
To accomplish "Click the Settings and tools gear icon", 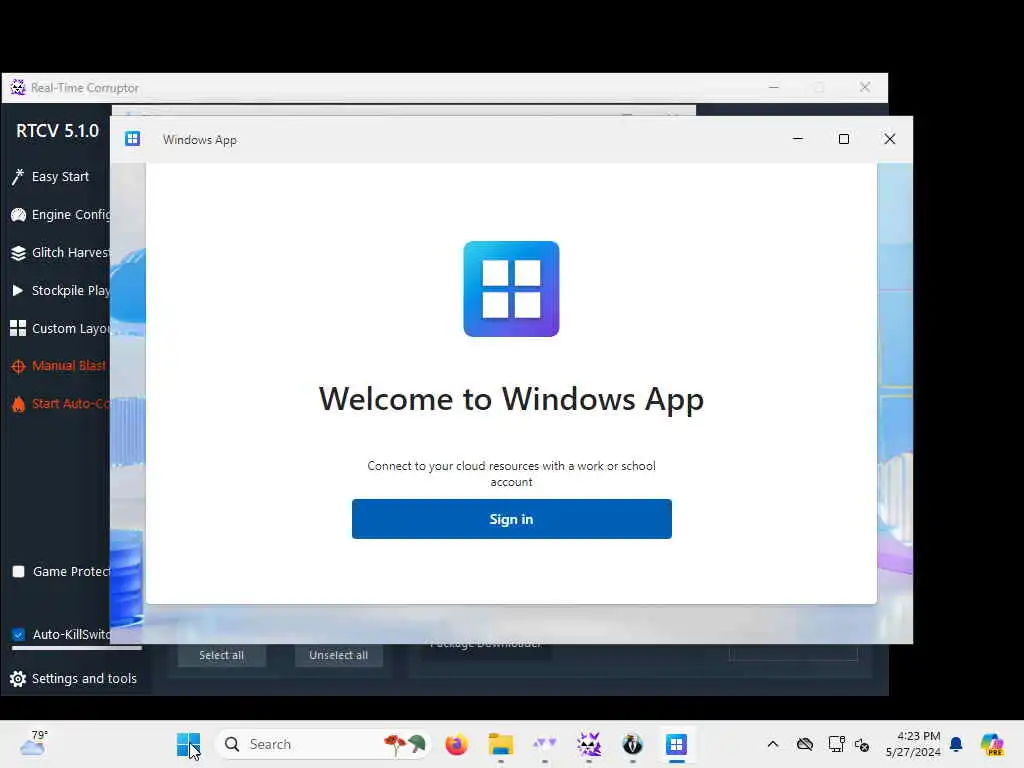I will pyautogui.click(x=18, y=679).
